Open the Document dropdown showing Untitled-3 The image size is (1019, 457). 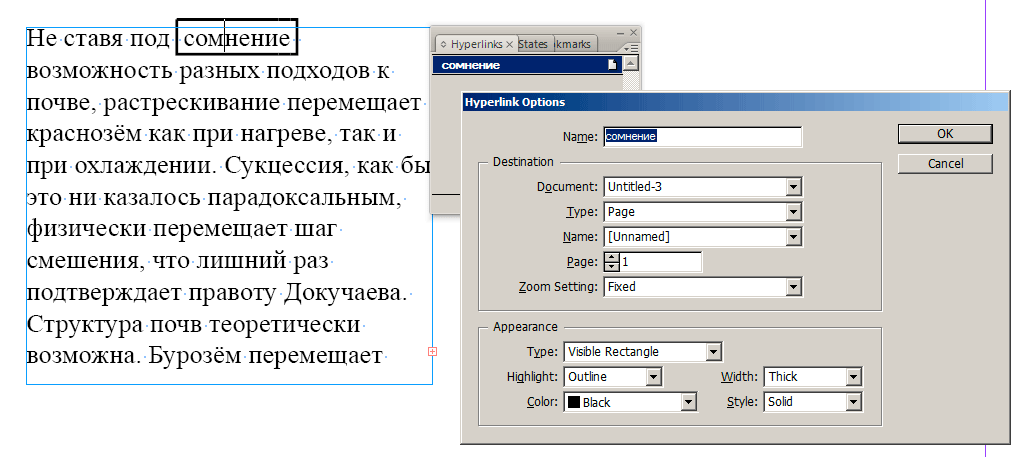pyautogui.click(x=703, y=187)
